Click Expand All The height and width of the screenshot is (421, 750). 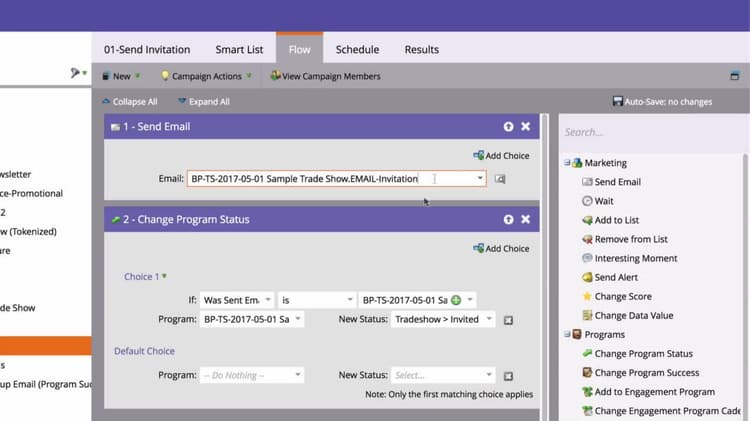tap(204, 101)
